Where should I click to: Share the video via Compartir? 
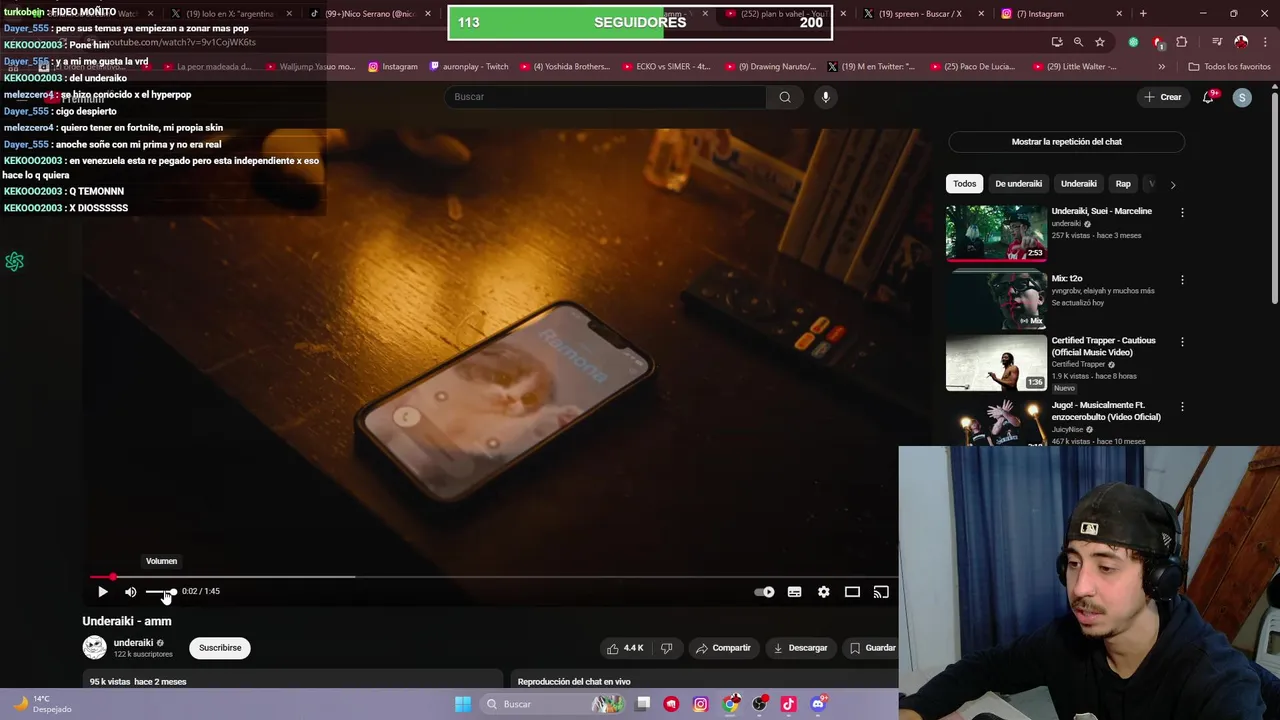point(723,648)
